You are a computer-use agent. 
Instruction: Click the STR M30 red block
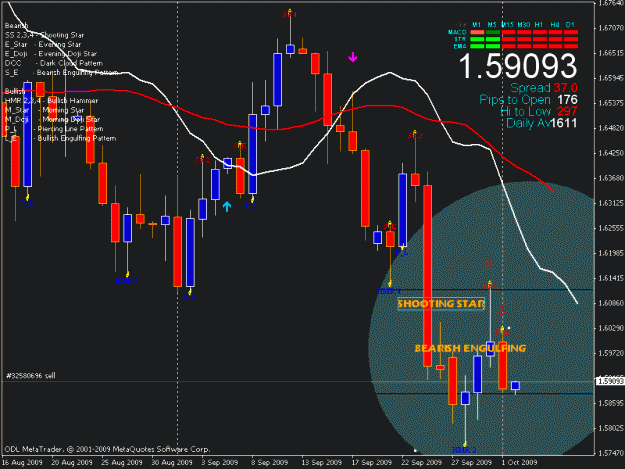[x=524, y=39]
